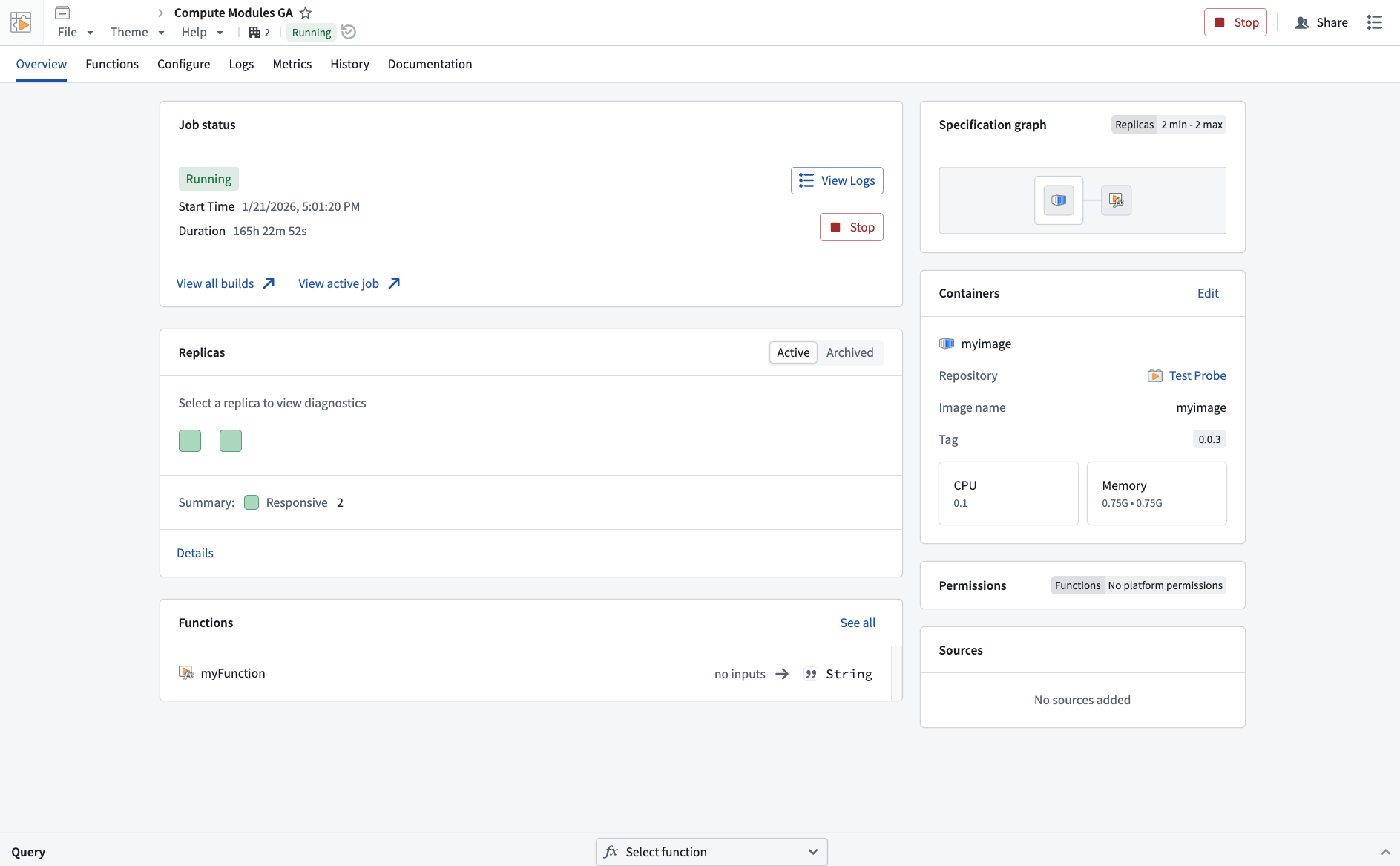Open the File menu dropdown
This screenshot has width=1400, height=866.
(75, 32)
